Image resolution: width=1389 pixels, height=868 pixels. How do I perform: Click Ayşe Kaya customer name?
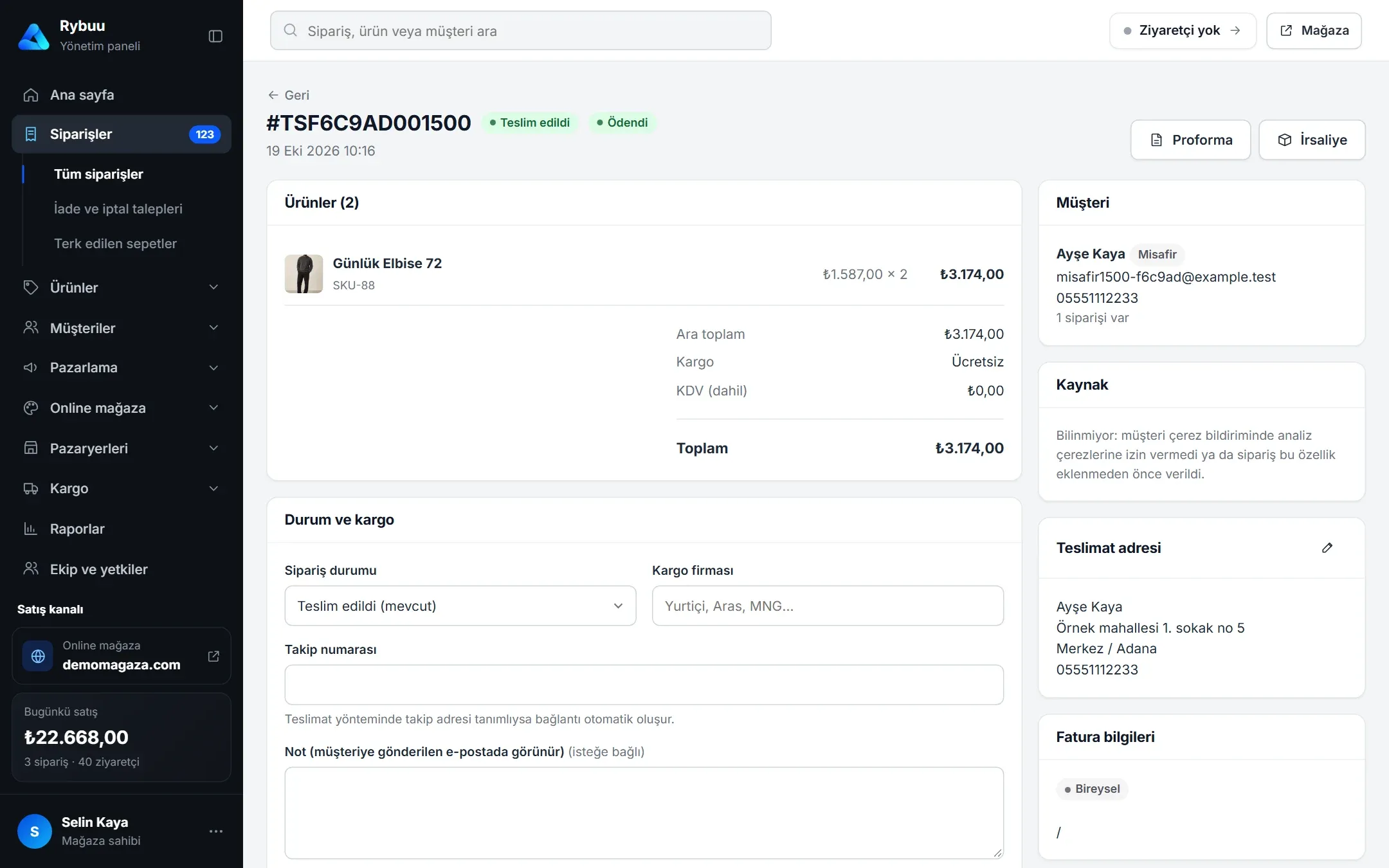[1090, 254]
